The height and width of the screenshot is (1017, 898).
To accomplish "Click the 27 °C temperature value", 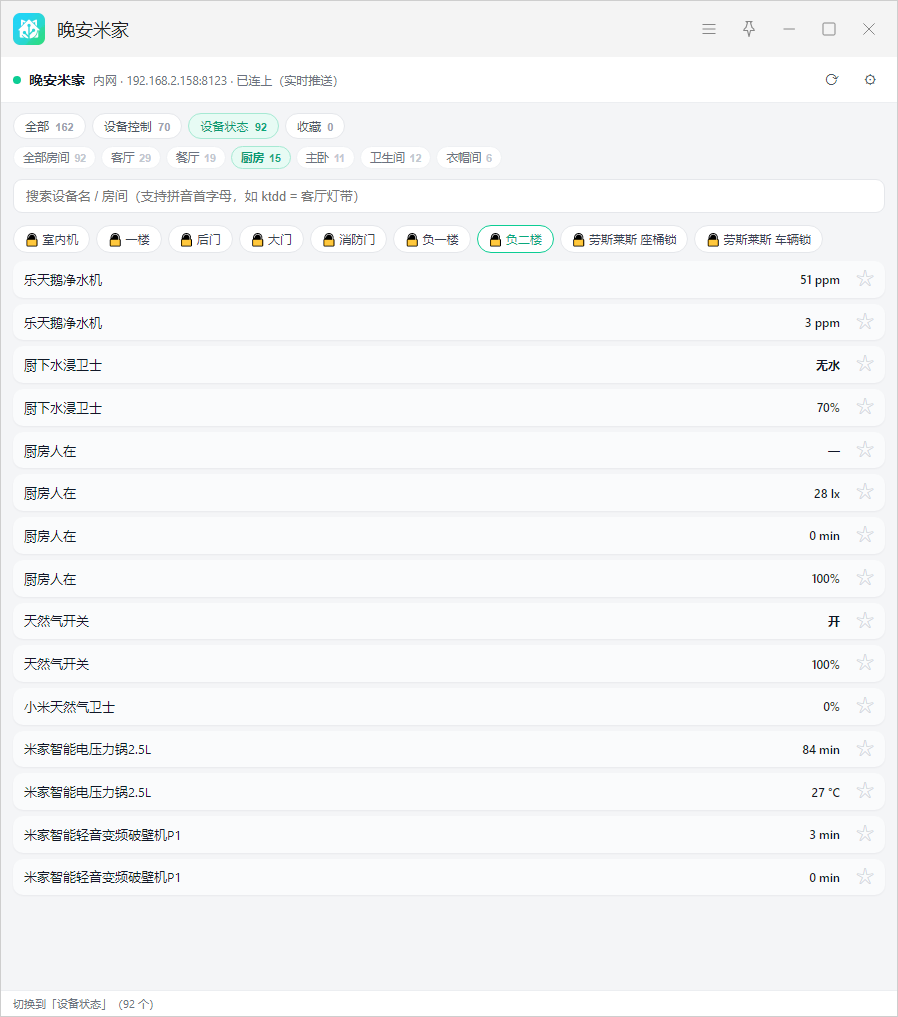I will (x=825, y=793).
